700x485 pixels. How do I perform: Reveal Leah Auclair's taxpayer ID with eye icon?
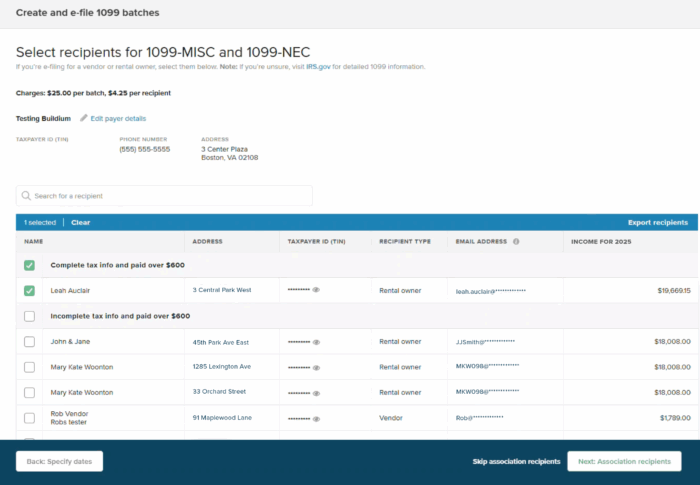(316, 290)
